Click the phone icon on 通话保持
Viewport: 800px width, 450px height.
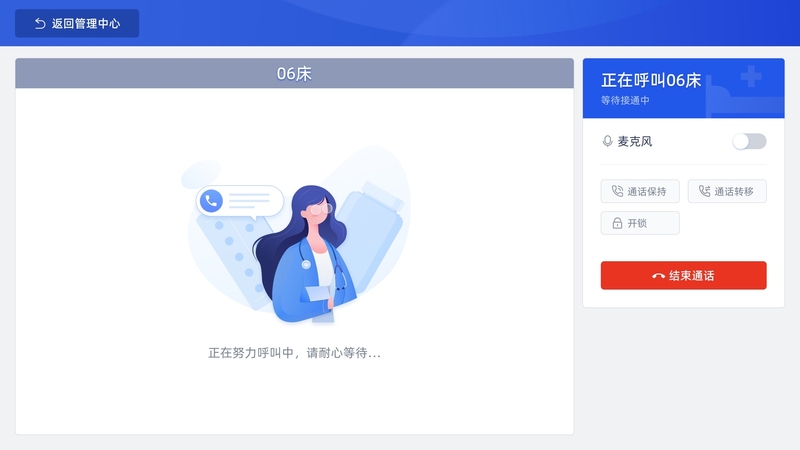tap(617, 191)
